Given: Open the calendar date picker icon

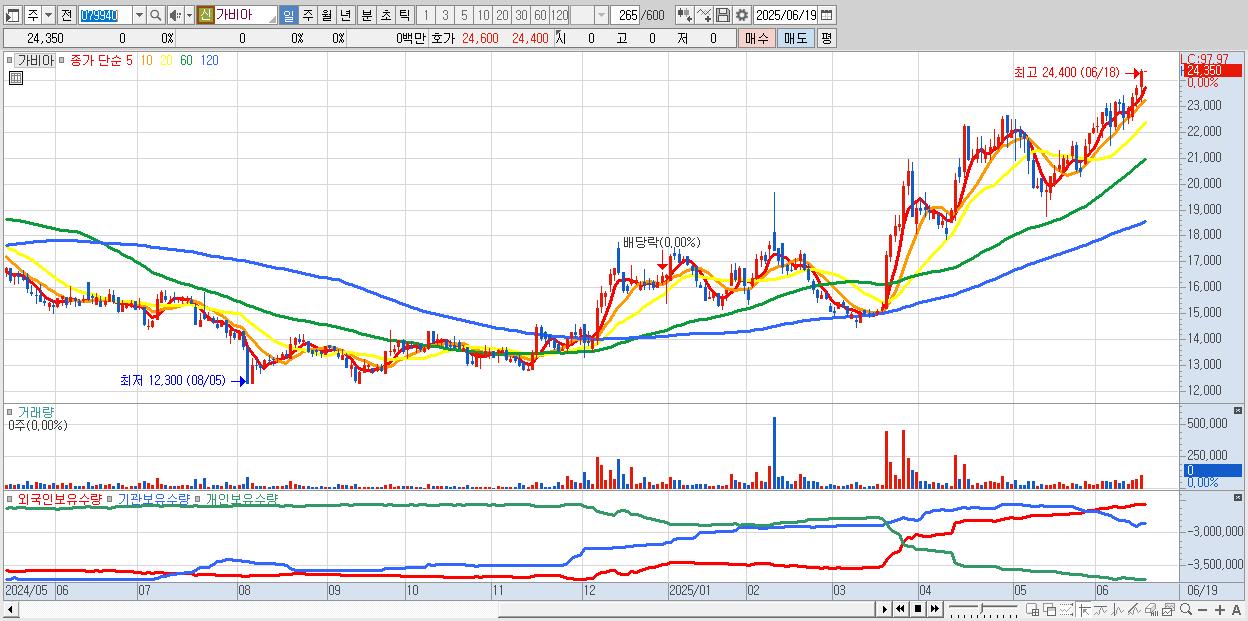Looking at the screenshot, I should (827, 15).
